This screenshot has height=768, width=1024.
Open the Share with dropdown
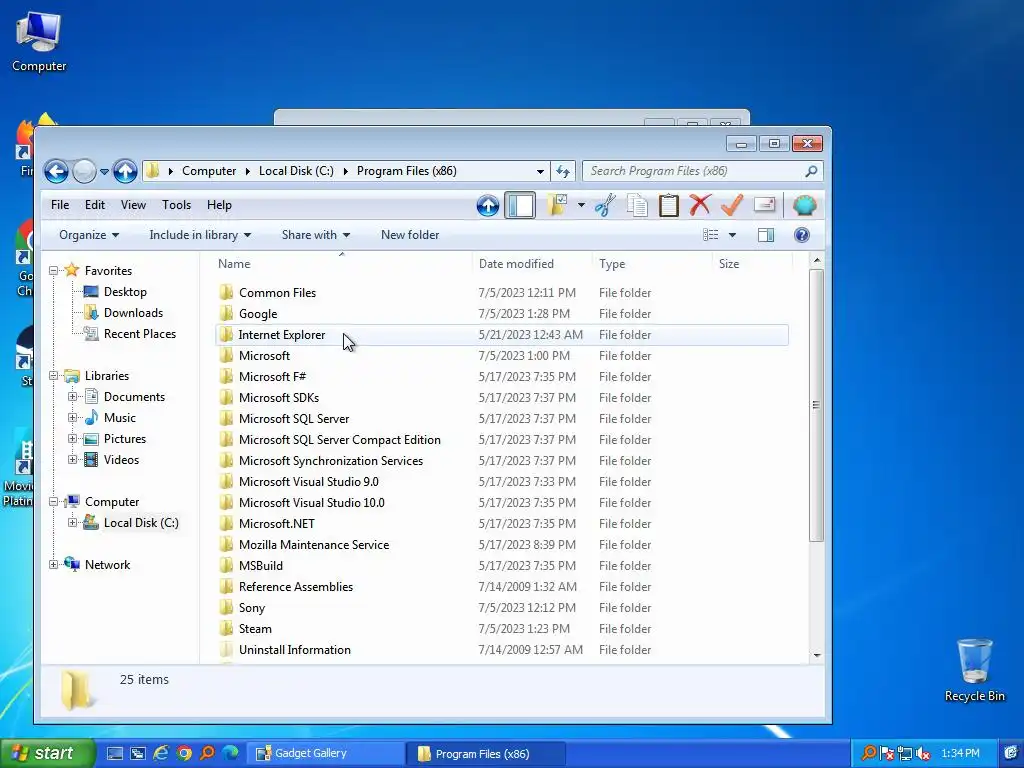[315, 235]
